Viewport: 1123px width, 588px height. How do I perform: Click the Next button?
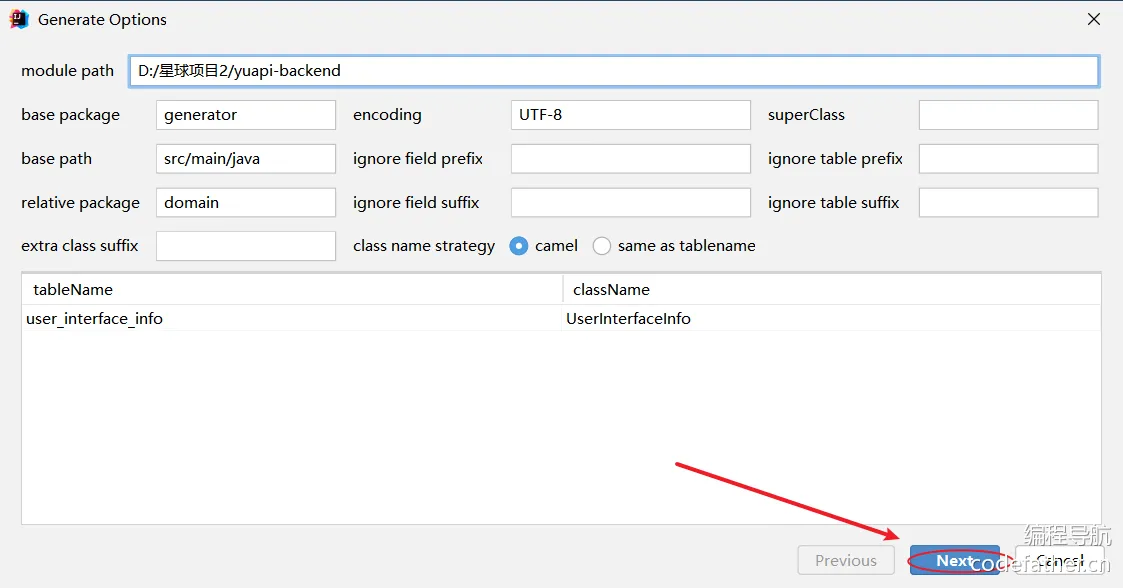(x=955, y=560)
